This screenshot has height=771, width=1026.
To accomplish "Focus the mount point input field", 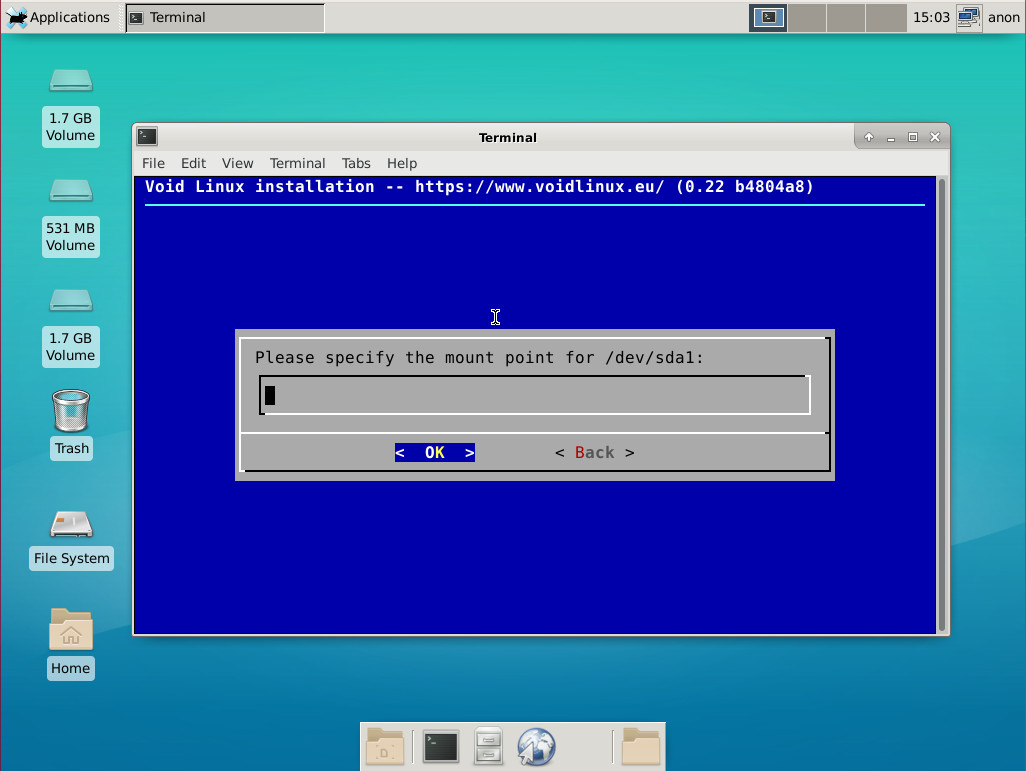I will click(x=535, y=395).
